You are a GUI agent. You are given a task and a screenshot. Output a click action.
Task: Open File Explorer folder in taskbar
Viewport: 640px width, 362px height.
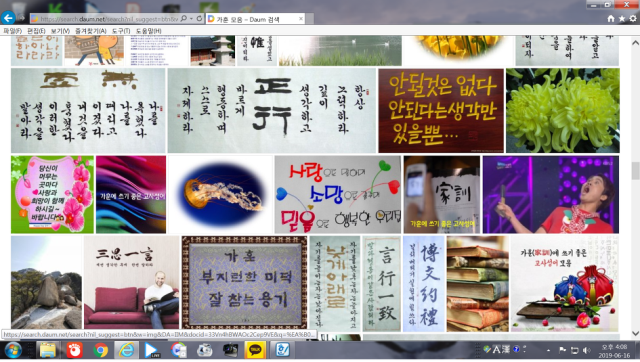click(x=48, y=350)
